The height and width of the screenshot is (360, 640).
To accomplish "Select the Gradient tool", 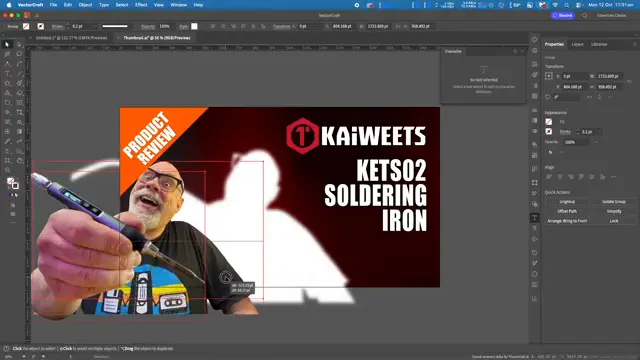I will click(19, 131).
